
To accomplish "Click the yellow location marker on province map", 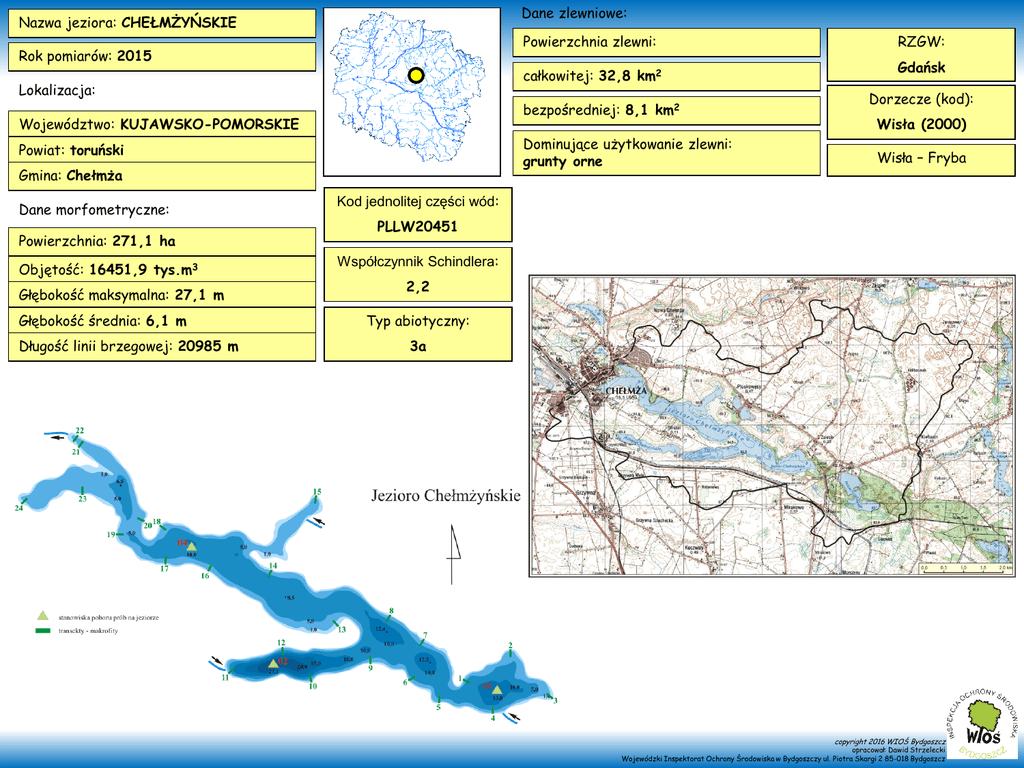I will 416,76.
